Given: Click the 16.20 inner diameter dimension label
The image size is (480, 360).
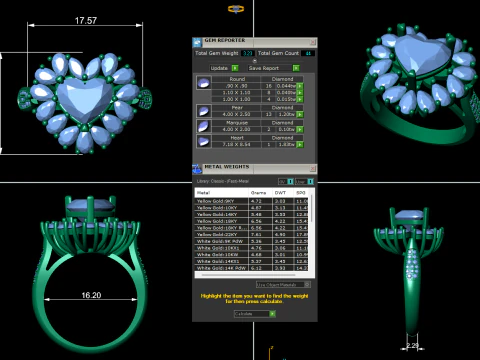Looking at the screenshot, I should 91,295.
